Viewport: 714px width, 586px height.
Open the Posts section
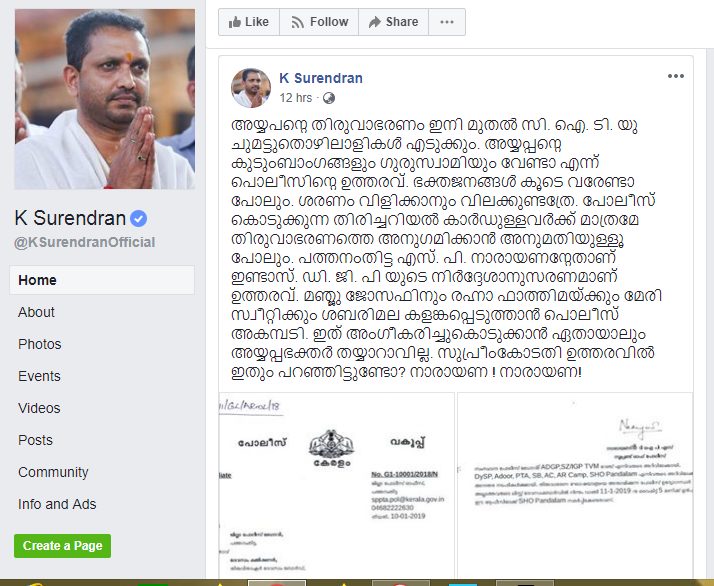[36, 440]
